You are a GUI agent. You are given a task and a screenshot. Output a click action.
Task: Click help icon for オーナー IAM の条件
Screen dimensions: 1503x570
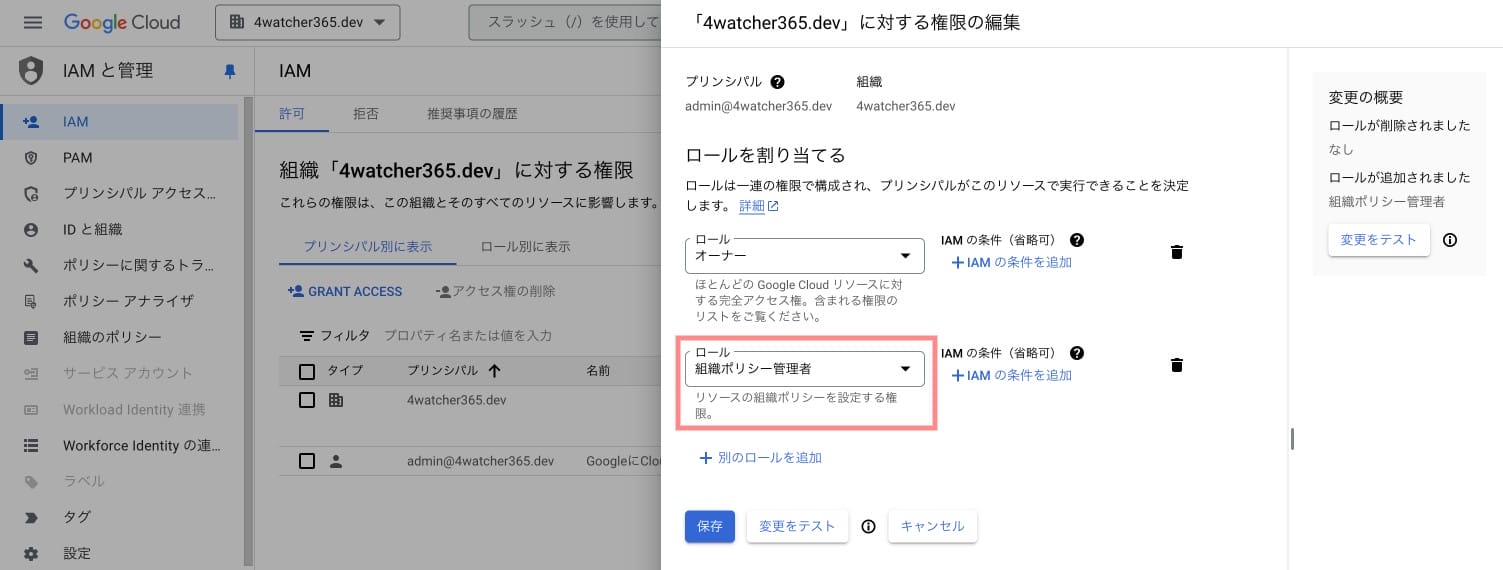tap(1077, 240)
